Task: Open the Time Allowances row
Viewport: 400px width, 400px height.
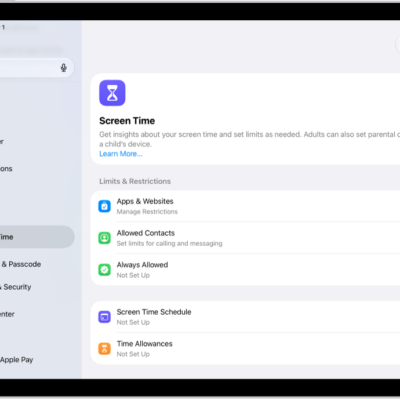Action: pyautogui.click(x=245, y=348)
